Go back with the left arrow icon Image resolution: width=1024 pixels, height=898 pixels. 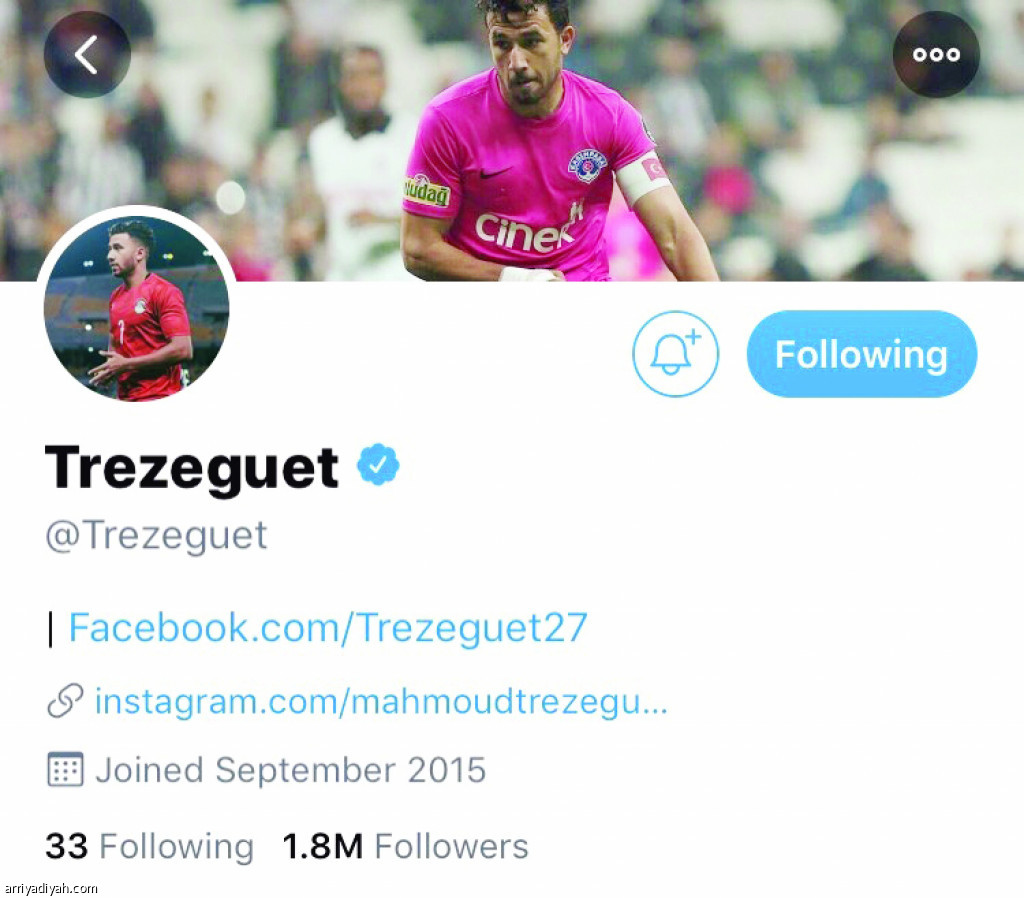87,54
